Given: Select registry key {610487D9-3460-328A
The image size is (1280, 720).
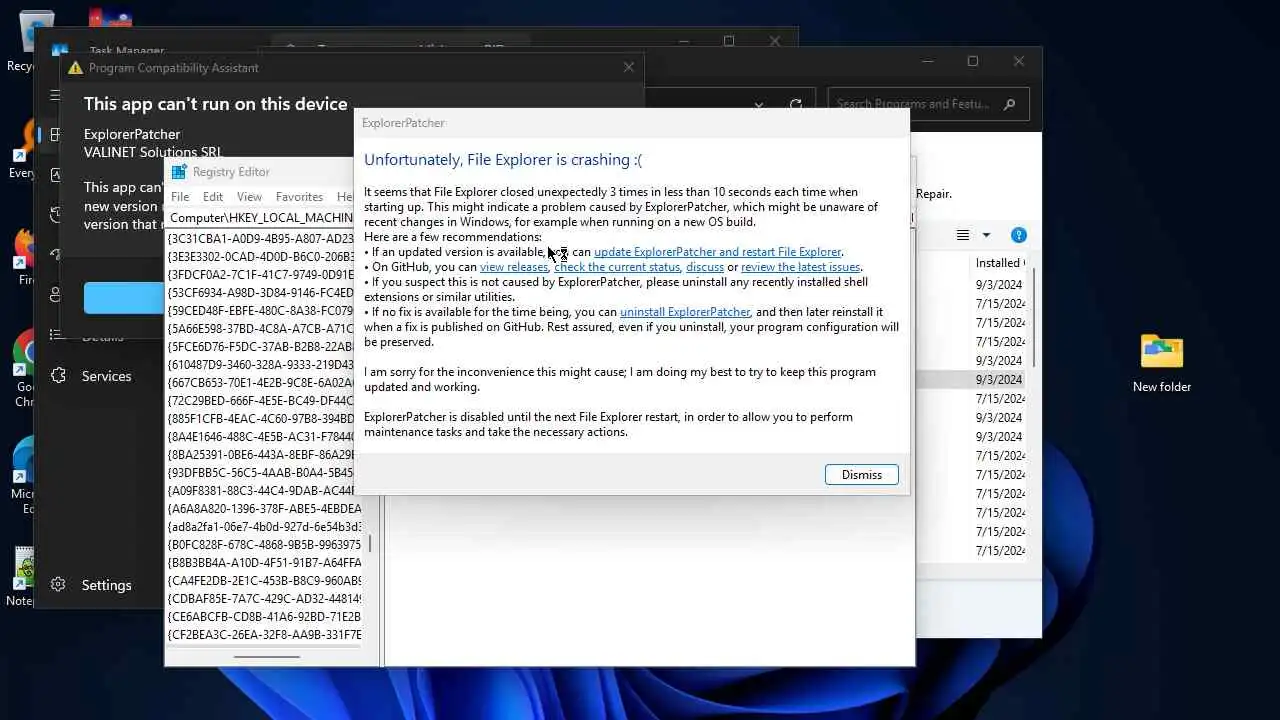Looking at the screenshot, I should coord(261,365).
